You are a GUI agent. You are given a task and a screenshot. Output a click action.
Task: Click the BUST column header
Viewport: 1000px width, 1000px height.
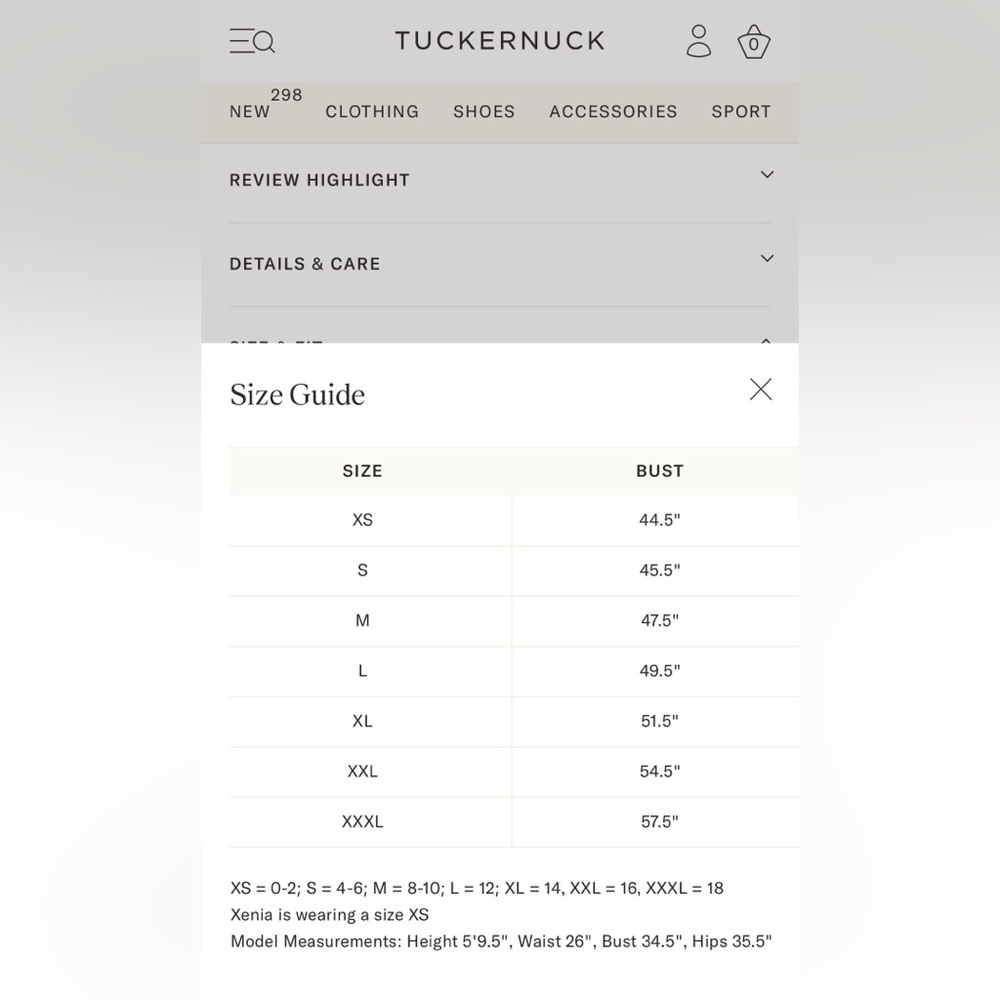(659, 471)
